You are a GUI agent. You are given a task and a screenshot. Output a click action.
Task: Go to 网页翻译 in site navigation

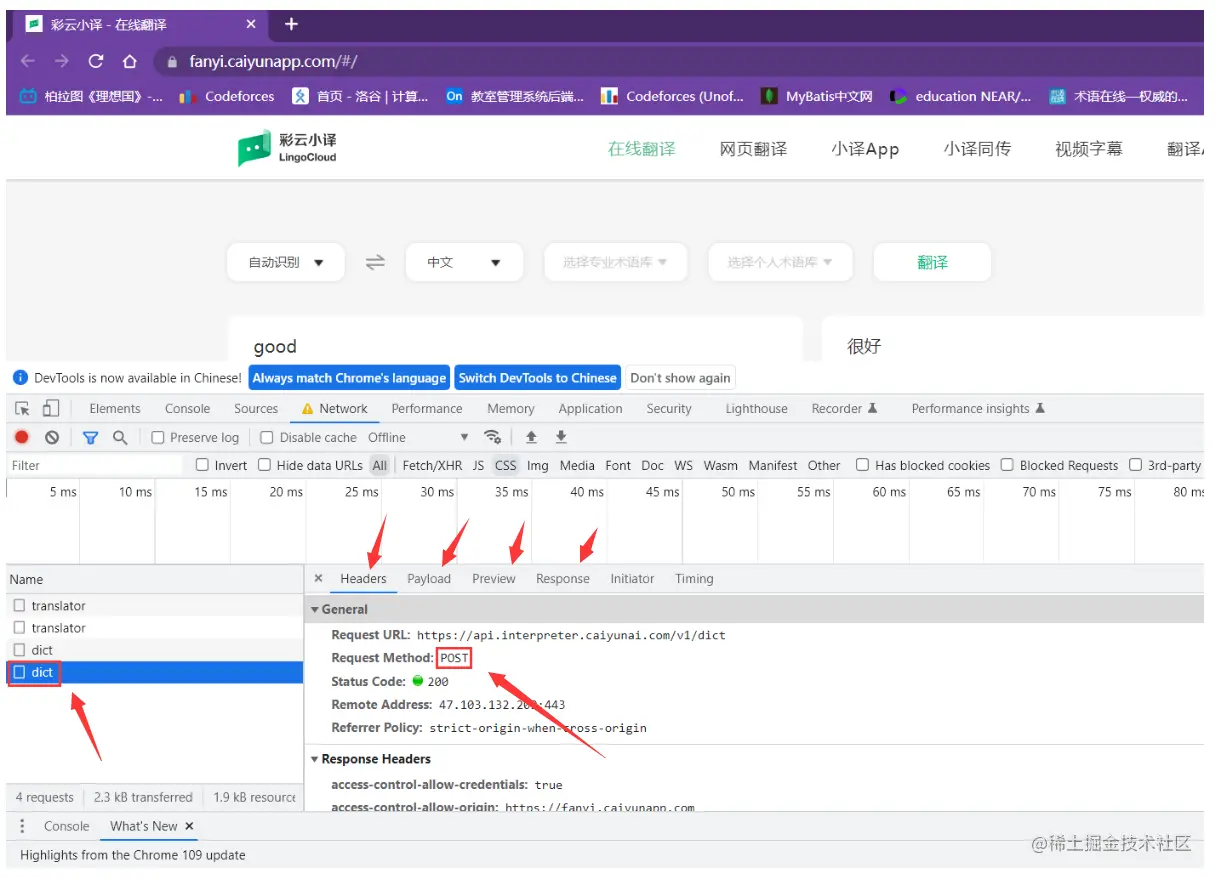click(x=753, y=149)
